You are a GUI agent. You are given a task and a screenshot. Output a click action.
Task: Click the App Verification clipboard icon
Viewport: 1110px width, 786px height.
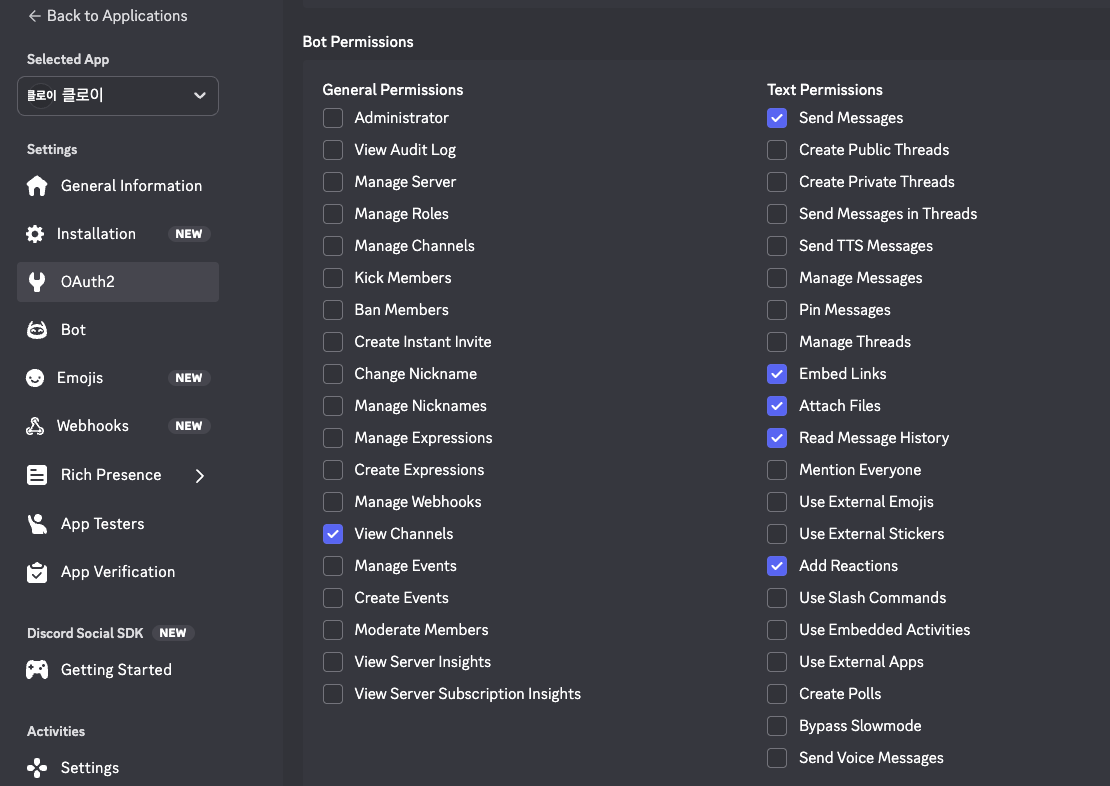click(x=37, y=572)
